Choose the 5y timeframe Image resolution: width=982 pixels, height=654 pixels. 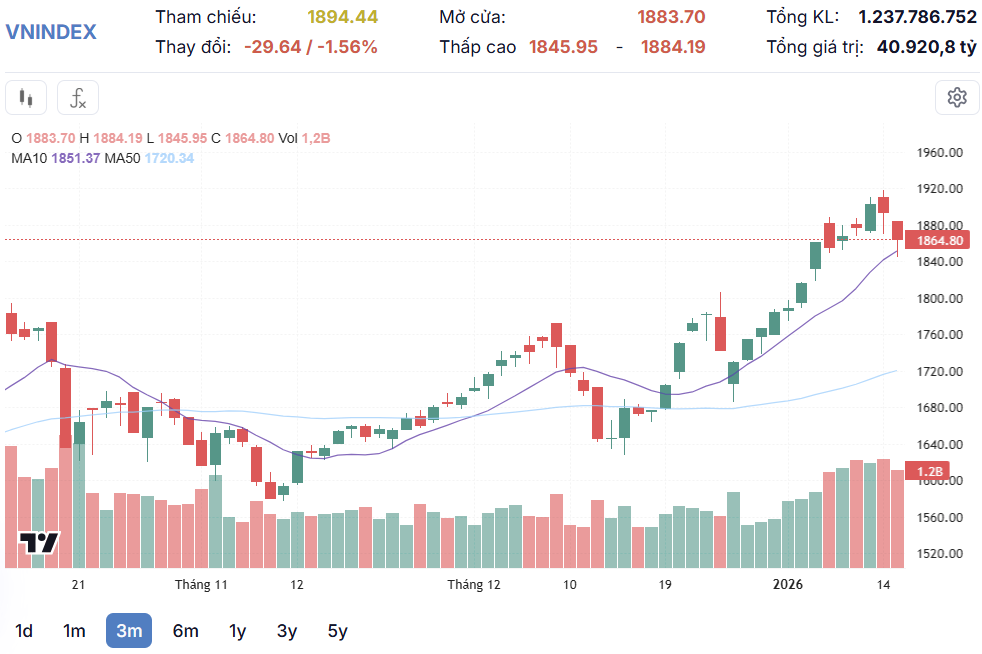pos(338,631)
